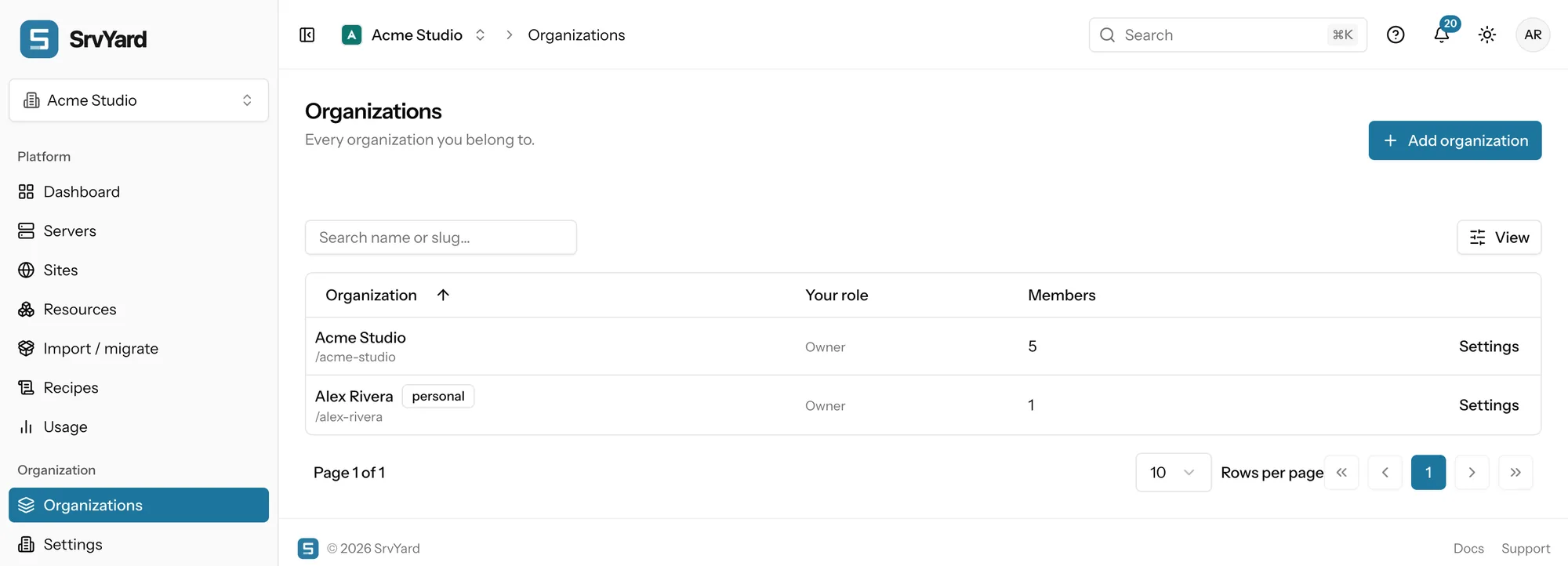
Task: Focus the top Search field
Action: (1228, 34)
